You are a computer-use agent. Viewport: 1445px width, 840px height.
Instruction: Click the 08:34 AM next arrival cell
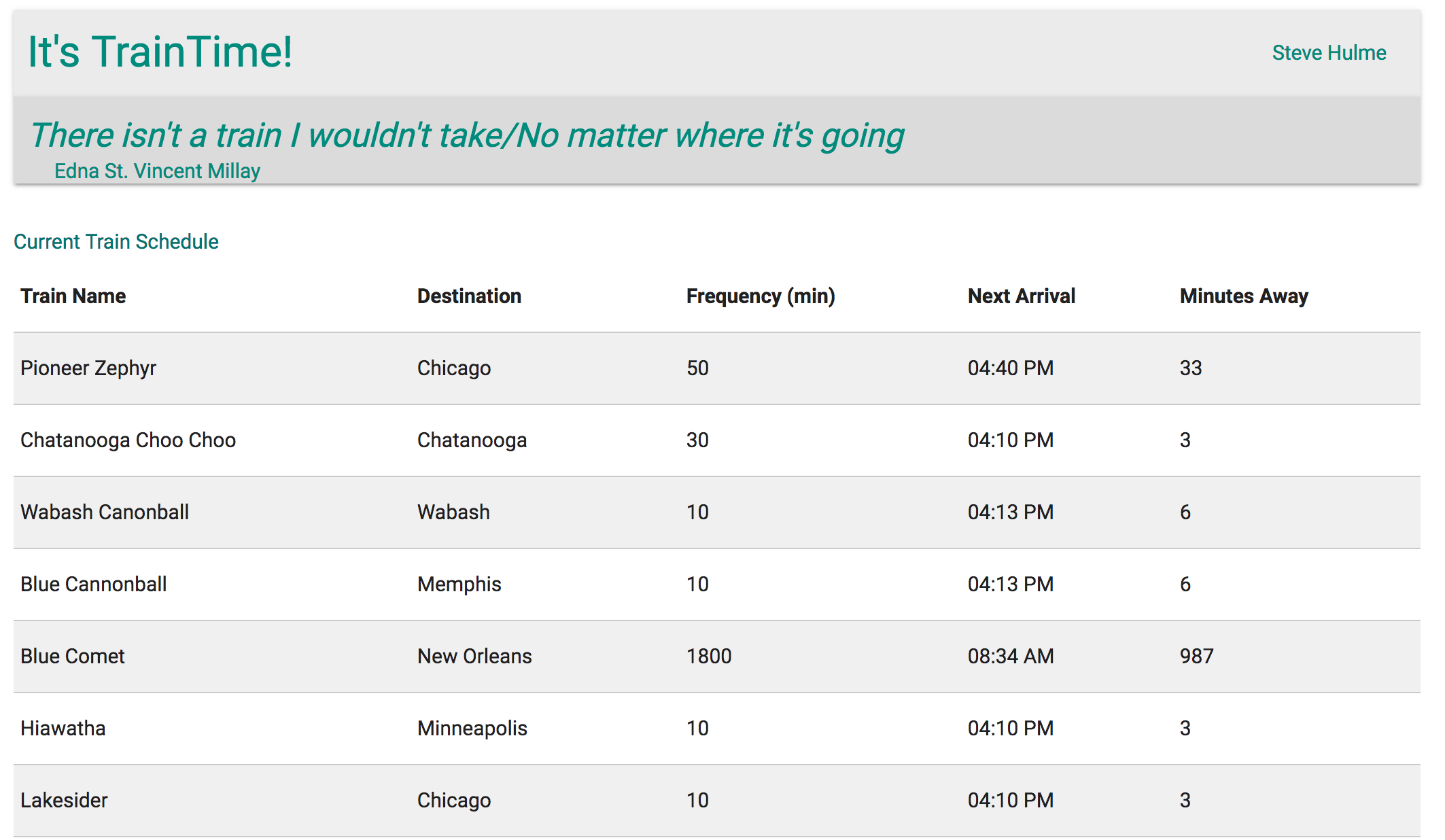tap(1011, 657)
